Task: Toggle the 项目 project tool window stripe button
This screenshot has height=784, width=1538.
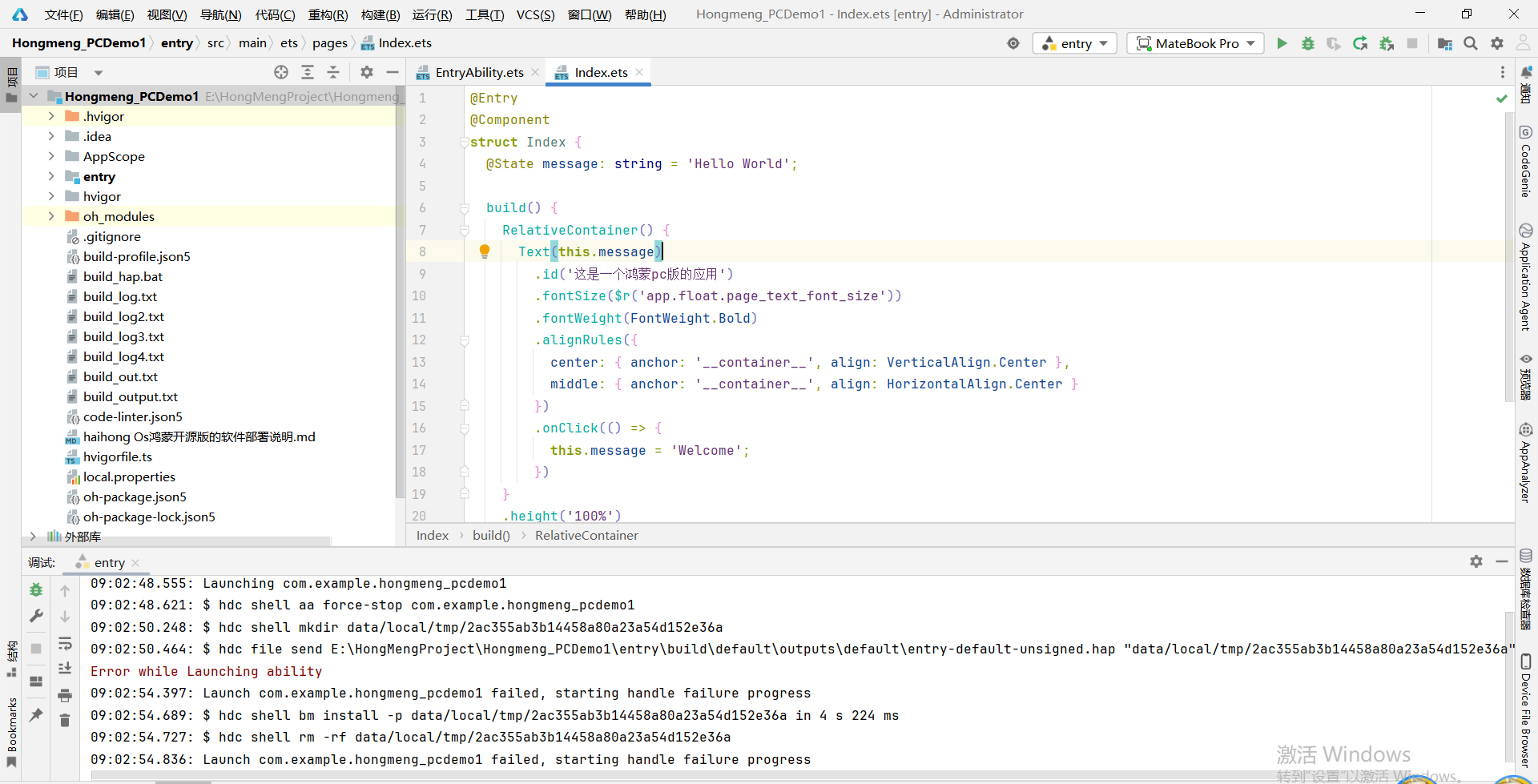Action: pos(11,86)
